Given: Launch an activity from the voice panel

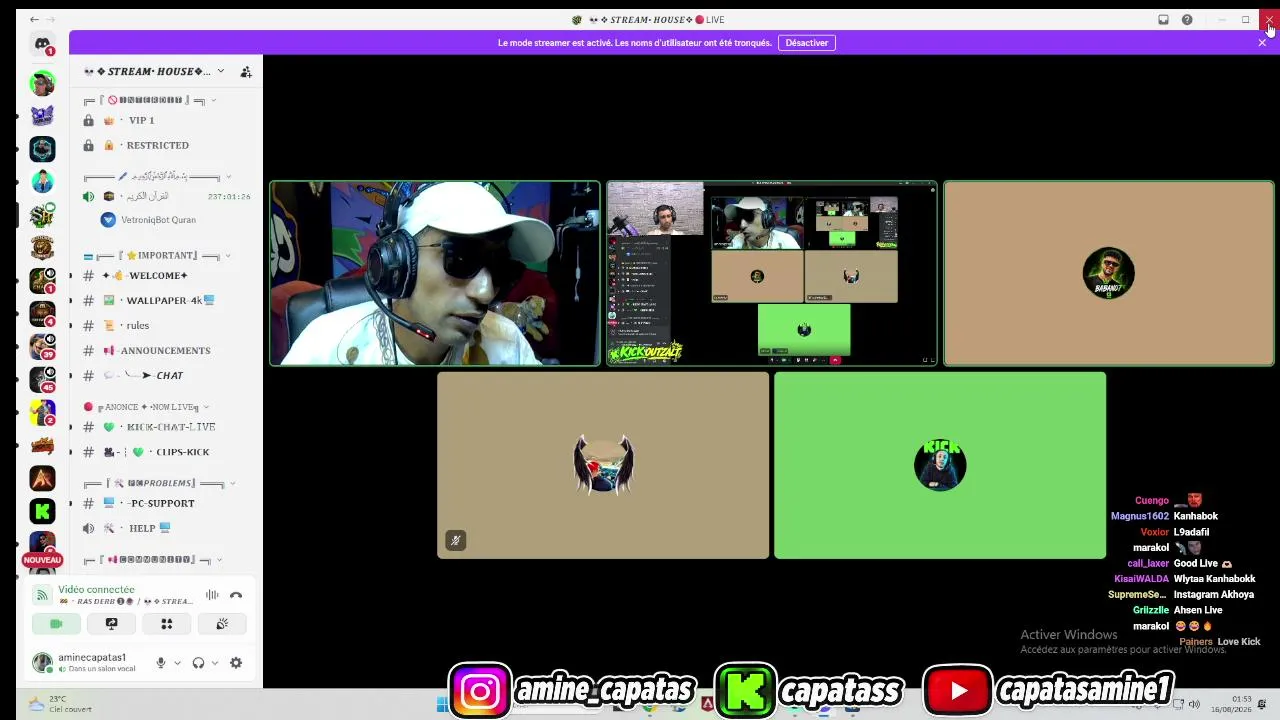Looking at the screenshot, I should pyautogui.click(x=167, y=624).
